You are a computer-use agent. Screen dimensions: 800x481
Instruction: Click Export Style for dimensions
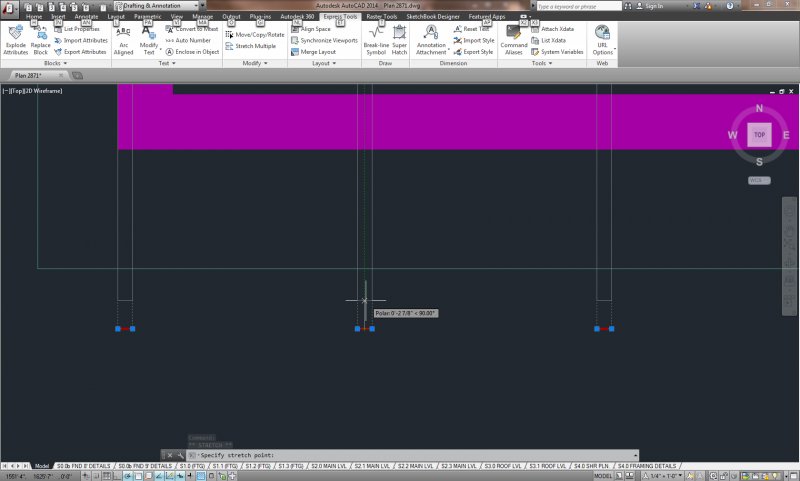coord(473,52)
